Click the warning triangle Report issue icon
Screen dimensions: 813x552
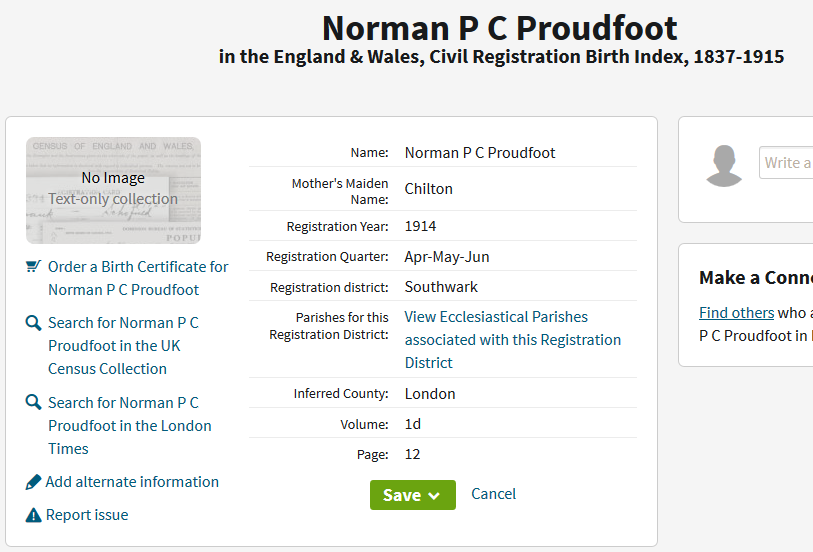(x=33, y=516)
